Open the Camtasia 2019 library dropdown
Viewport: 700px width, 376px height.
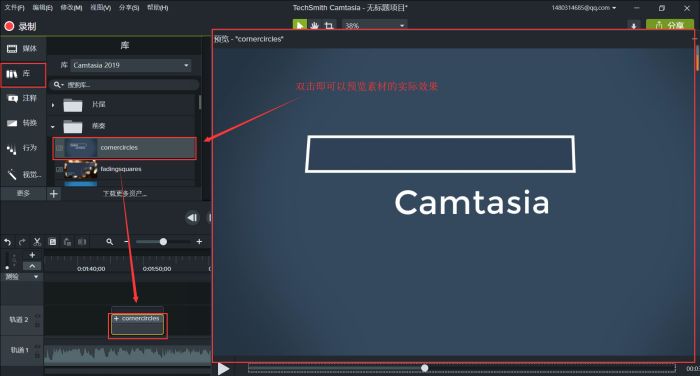click(131, 65)
